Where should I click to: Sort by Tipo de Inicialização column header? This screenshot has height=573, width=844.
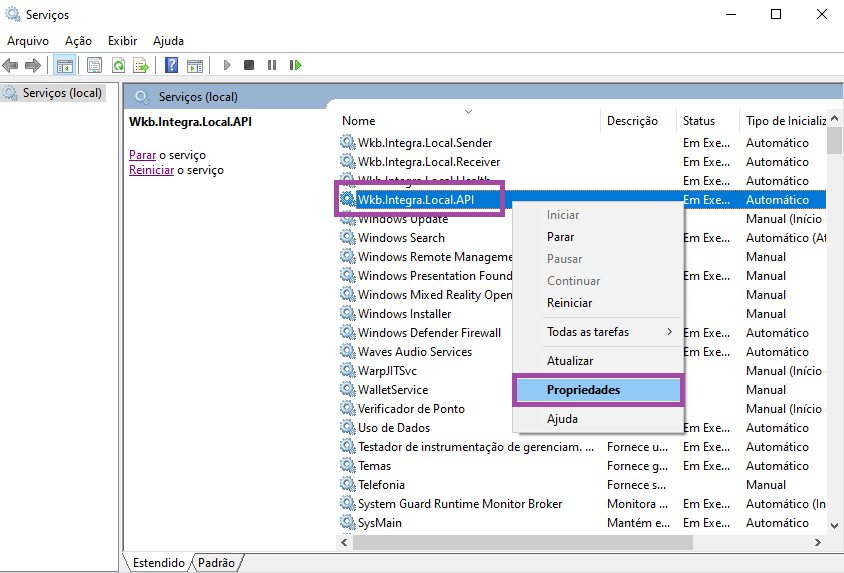coord(783,121)
